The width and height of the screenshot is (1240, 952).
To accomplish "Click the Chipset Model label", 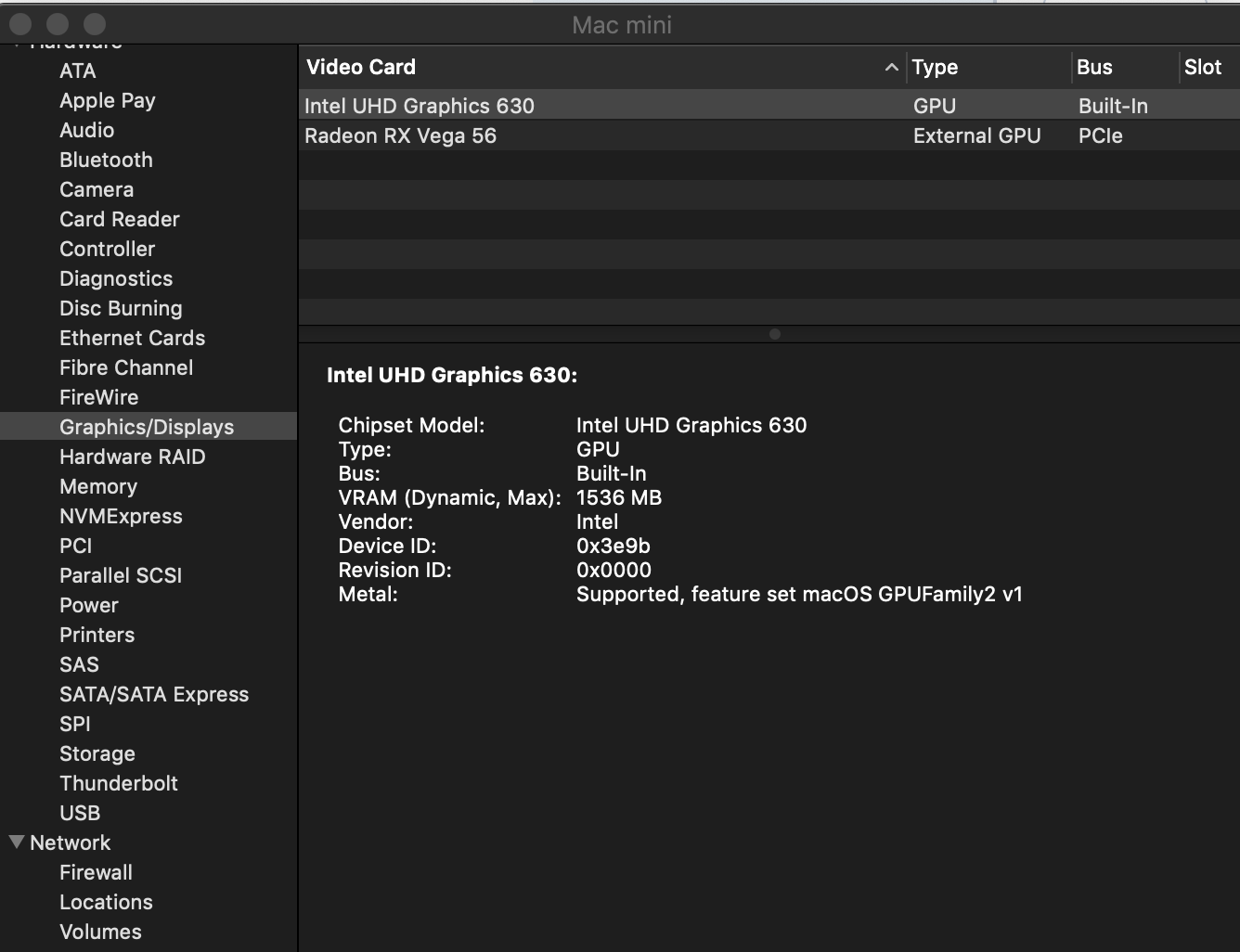I will pos(411,425).
